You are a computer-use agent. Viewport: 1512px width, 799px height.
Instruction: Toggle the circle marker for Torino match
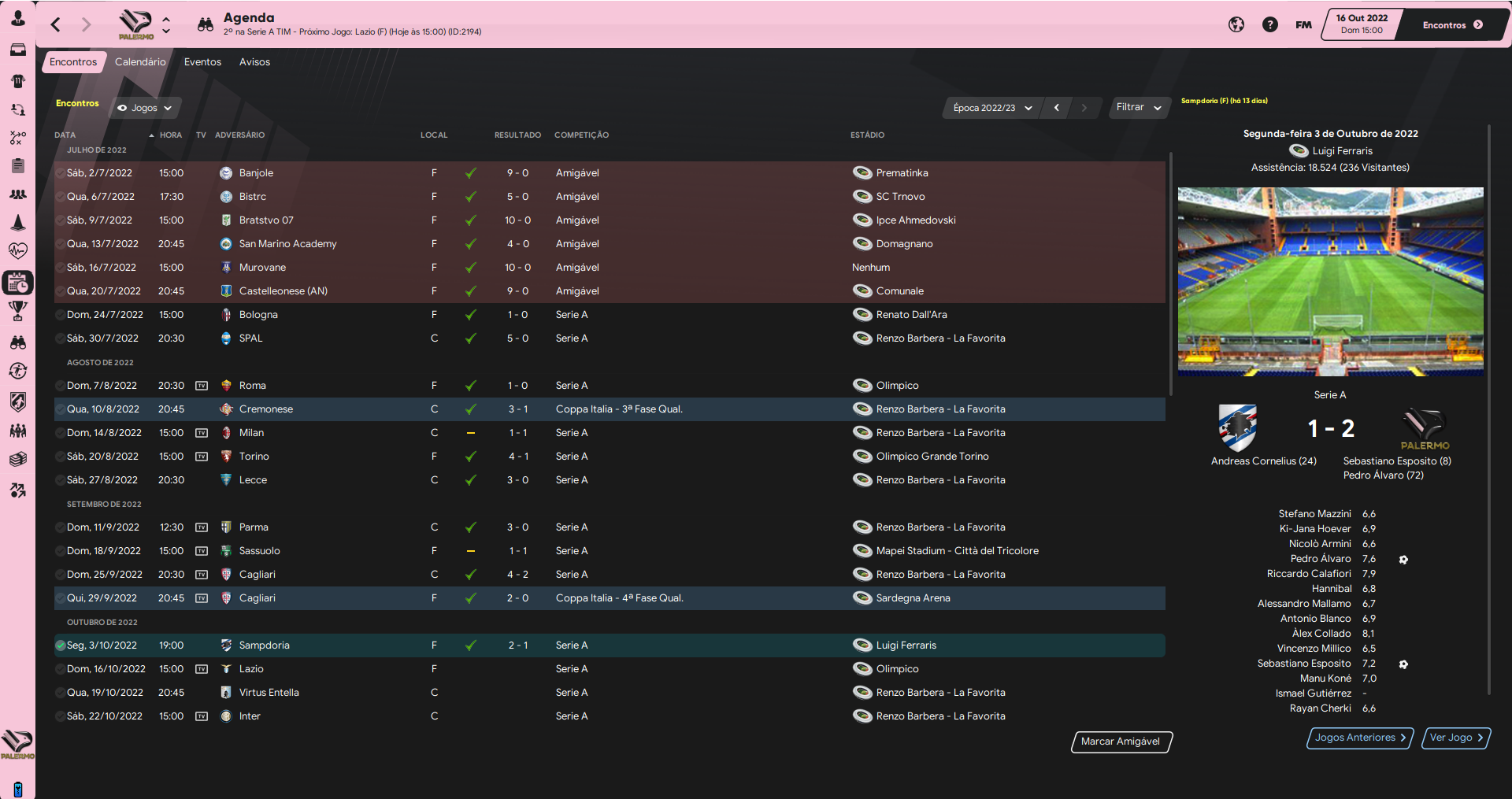click(60, 457)
